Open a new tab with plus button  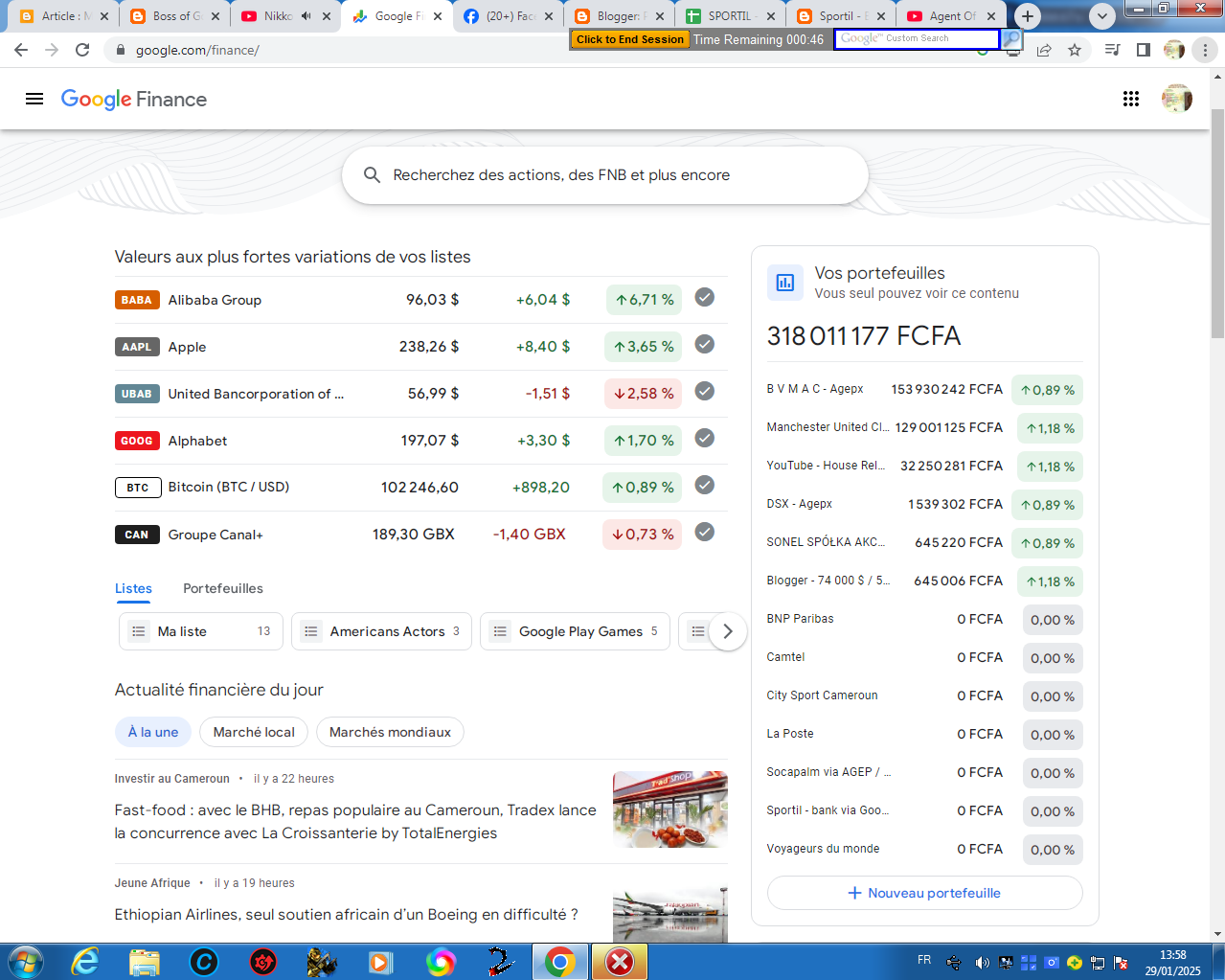[x=1028, y=16]
